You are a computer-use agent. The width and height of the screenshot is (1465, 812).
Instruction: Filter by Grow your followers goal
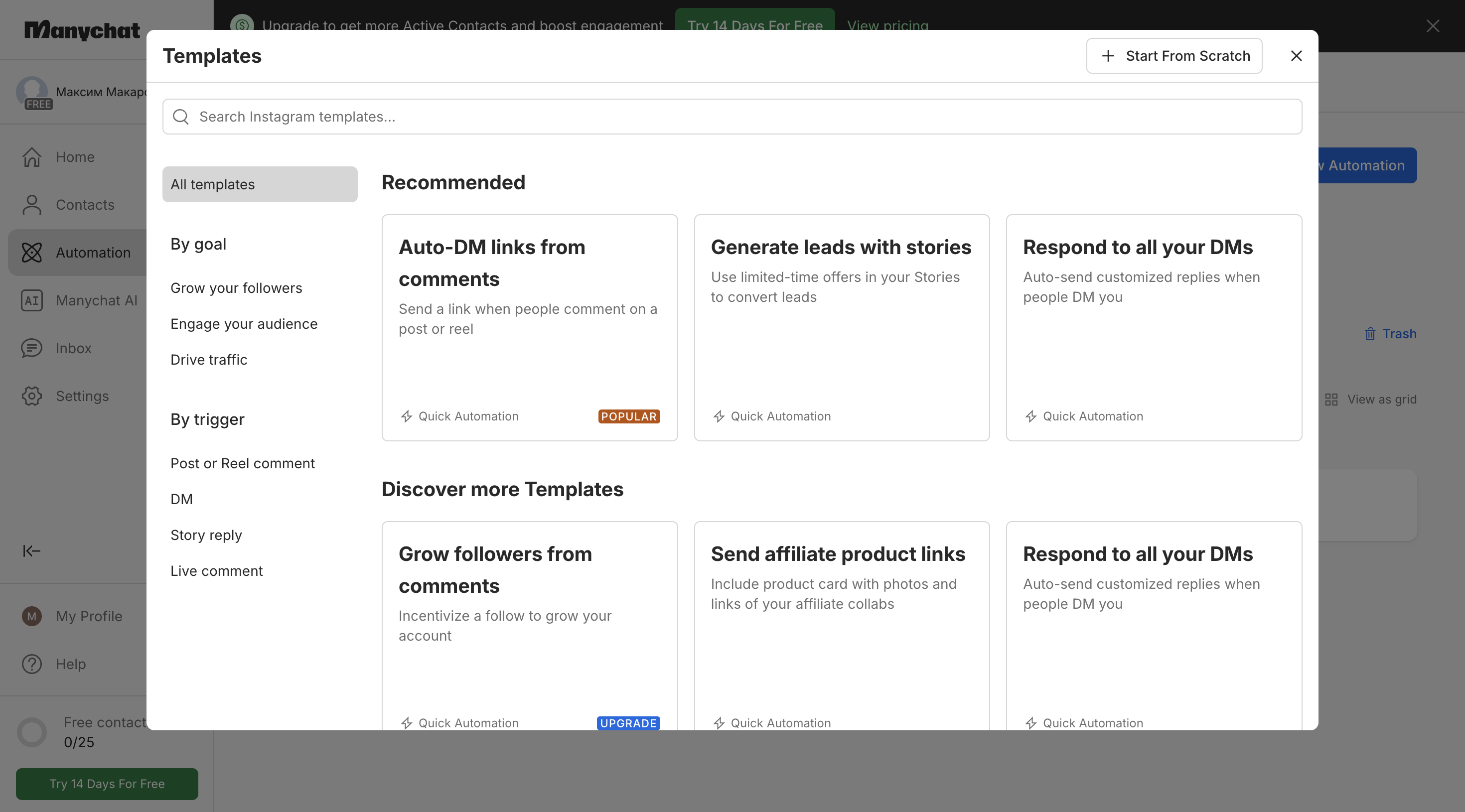coord(236,288)
